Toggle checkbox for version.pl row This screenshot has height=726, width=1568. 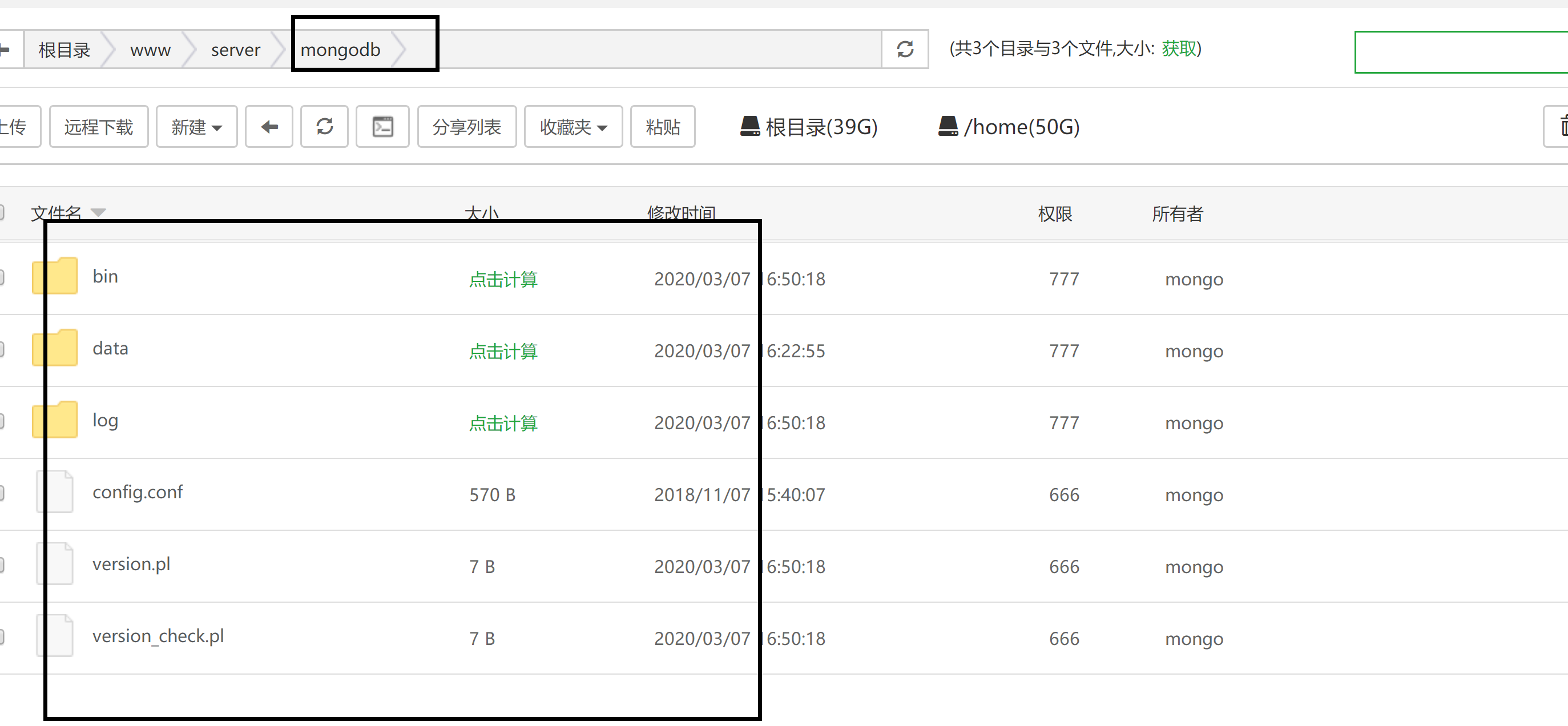tap(2, 564)
